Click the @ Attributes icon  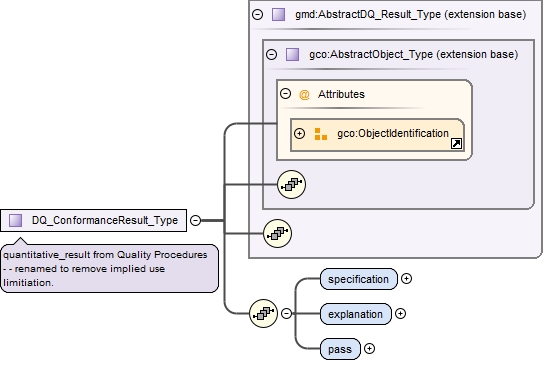point(304,94)
